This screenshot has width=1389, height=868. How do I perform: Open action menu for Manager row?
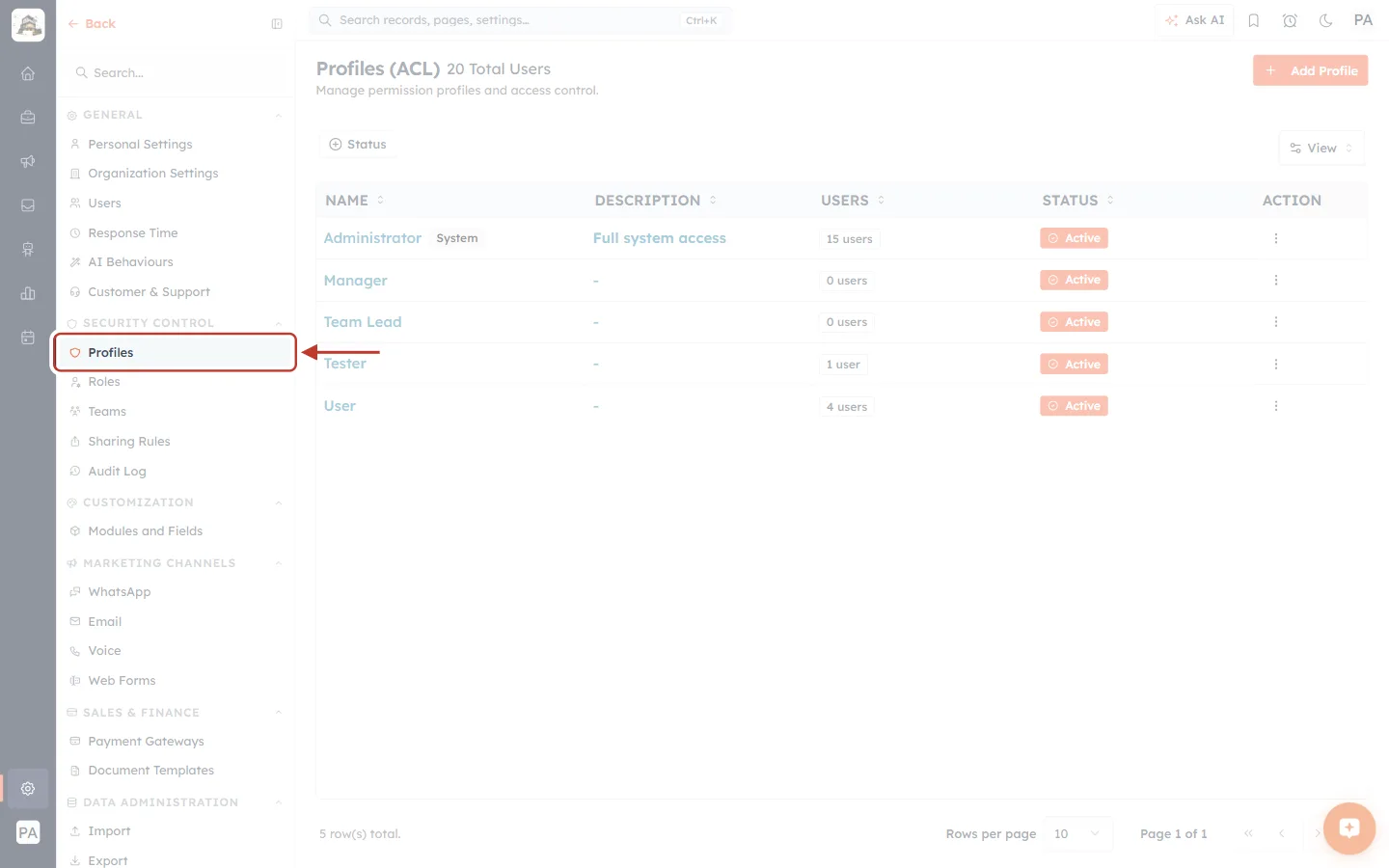coord(1276,280)
